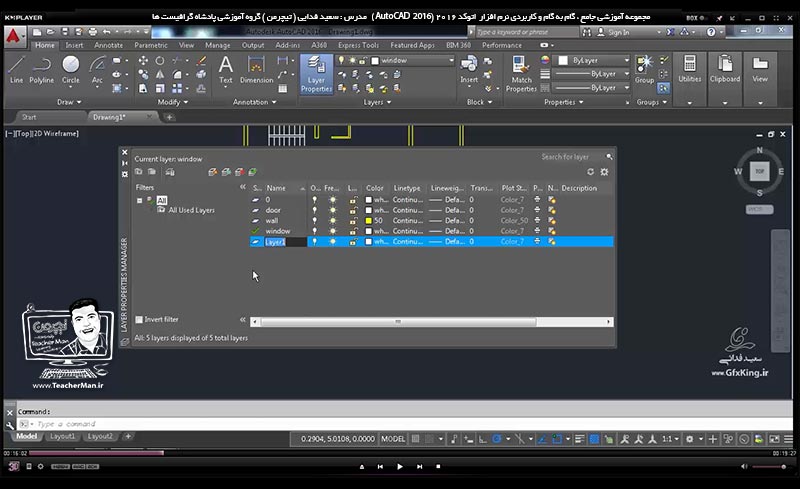Toggle new viewport freeze for window layer
Image resolution: width=800 pixels, height=489 pixels.
point(552,231)
